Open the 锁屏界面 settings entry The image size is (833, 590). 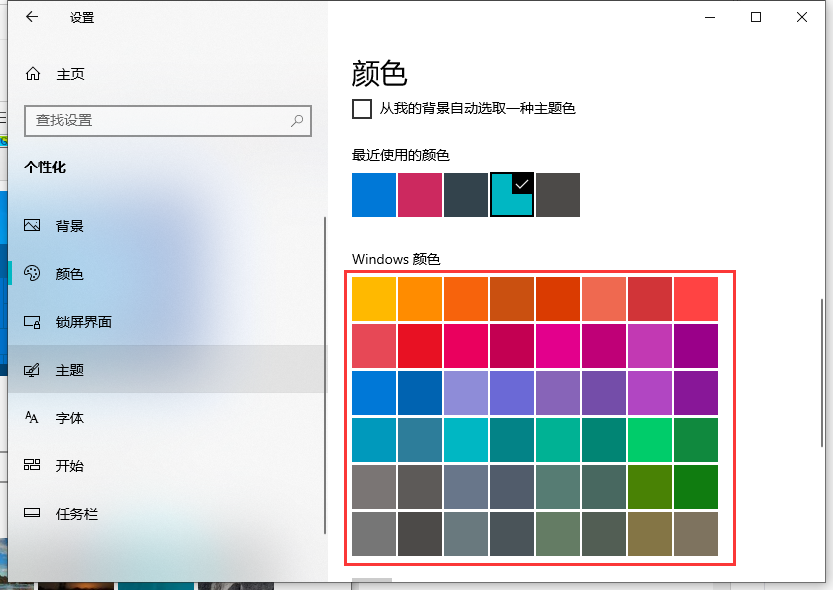[86, 321]
